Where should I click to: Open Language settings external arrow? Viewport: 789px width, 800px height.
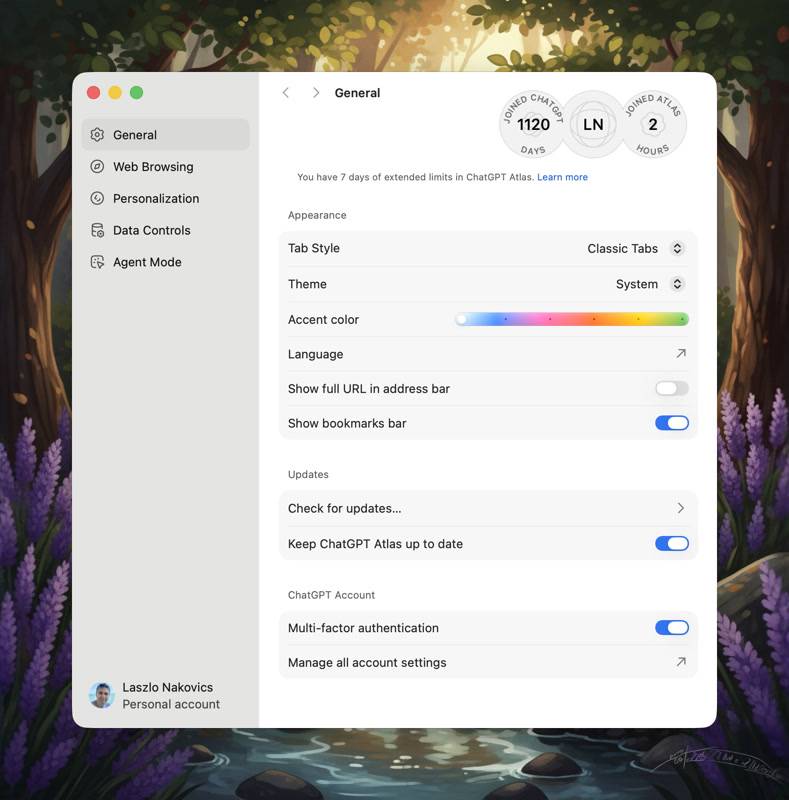681,354
